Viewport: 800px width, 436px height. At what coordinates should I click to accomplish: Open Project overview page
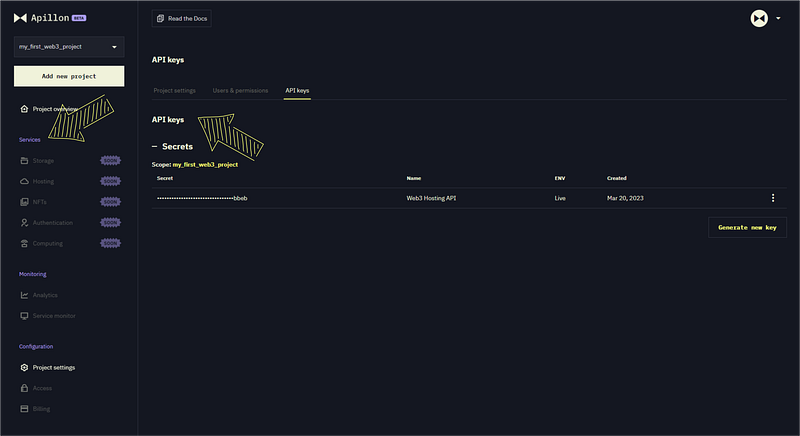(x=55, y=109)
